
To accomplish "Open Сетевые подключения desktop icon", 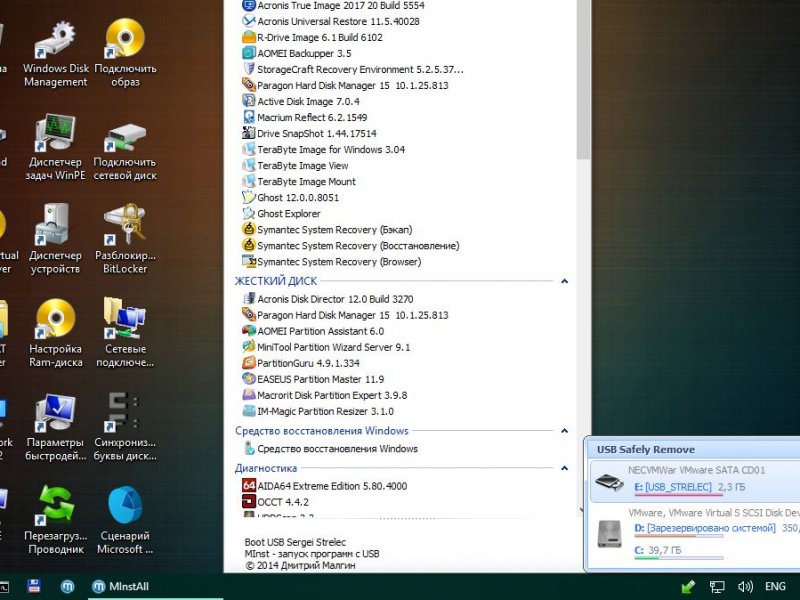I will (x=125, y=334).
